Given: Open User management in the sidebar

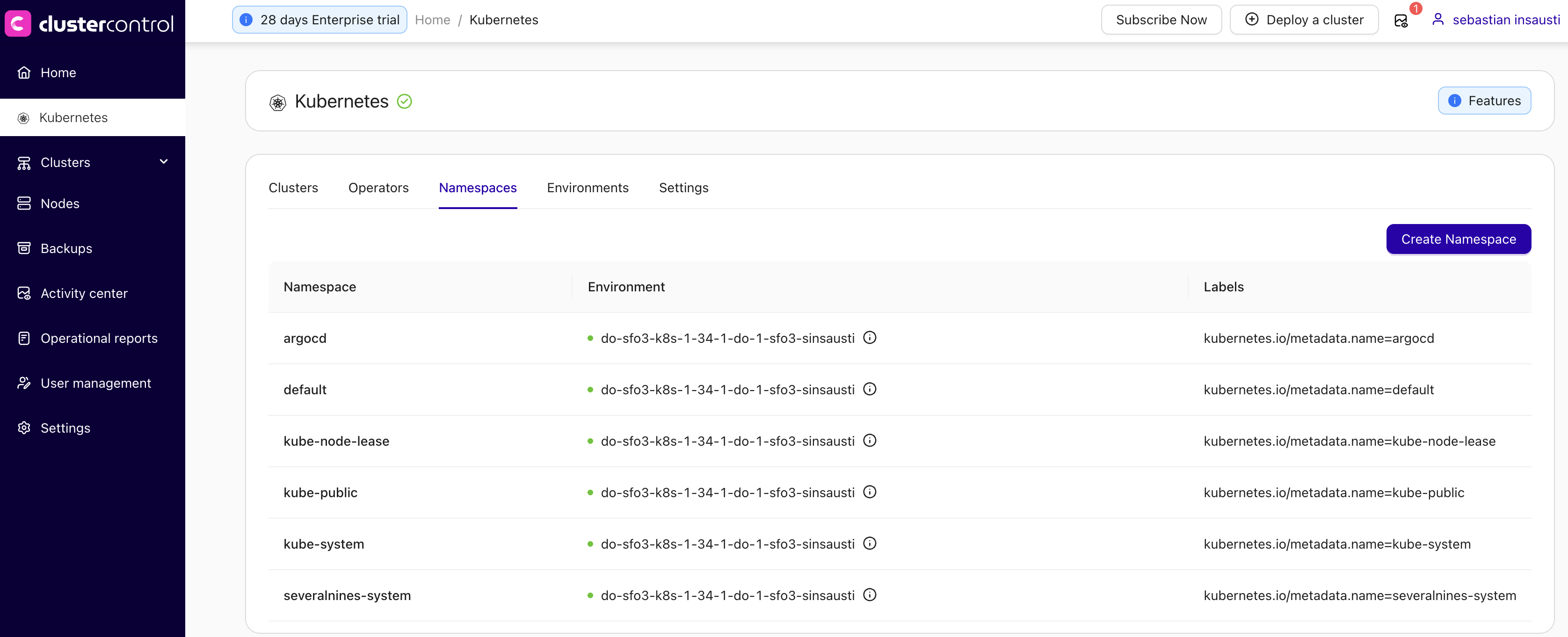Looking at the screenshot, I should [x=93, y=384].
